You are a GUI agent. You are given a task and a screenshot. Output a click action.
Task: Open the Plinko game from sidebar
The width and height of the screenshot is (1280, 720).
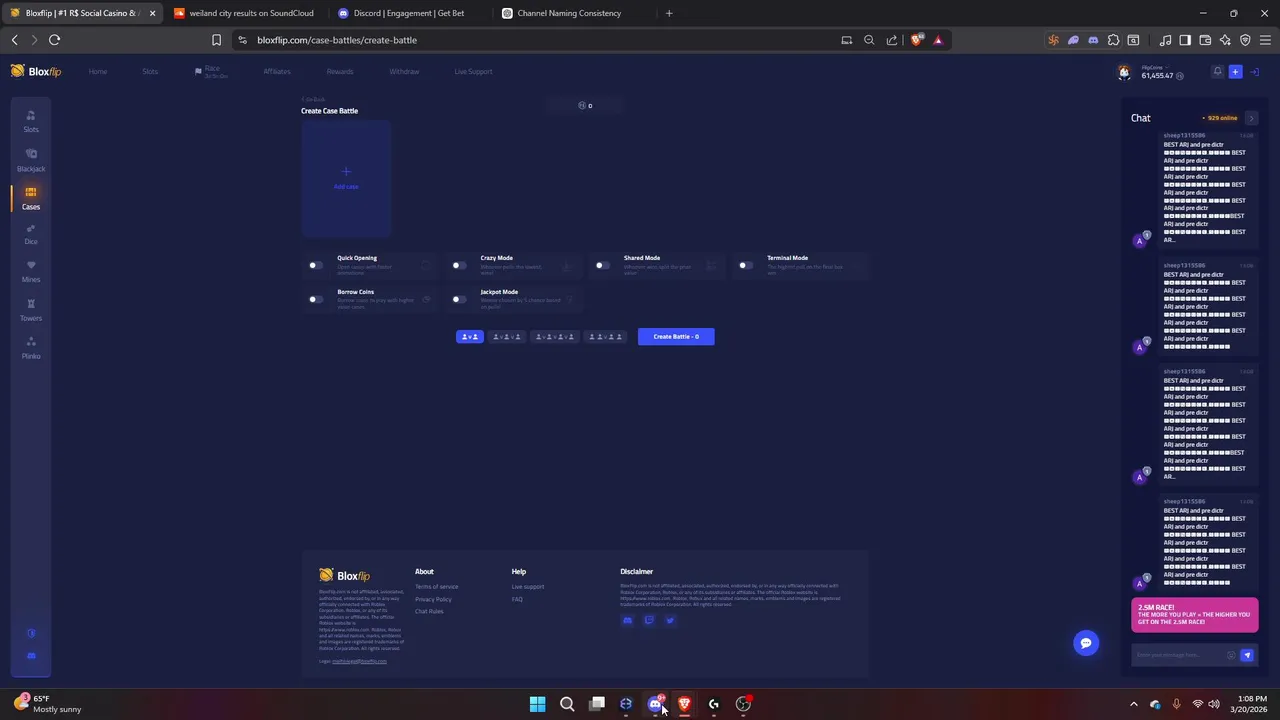[31, 348]
